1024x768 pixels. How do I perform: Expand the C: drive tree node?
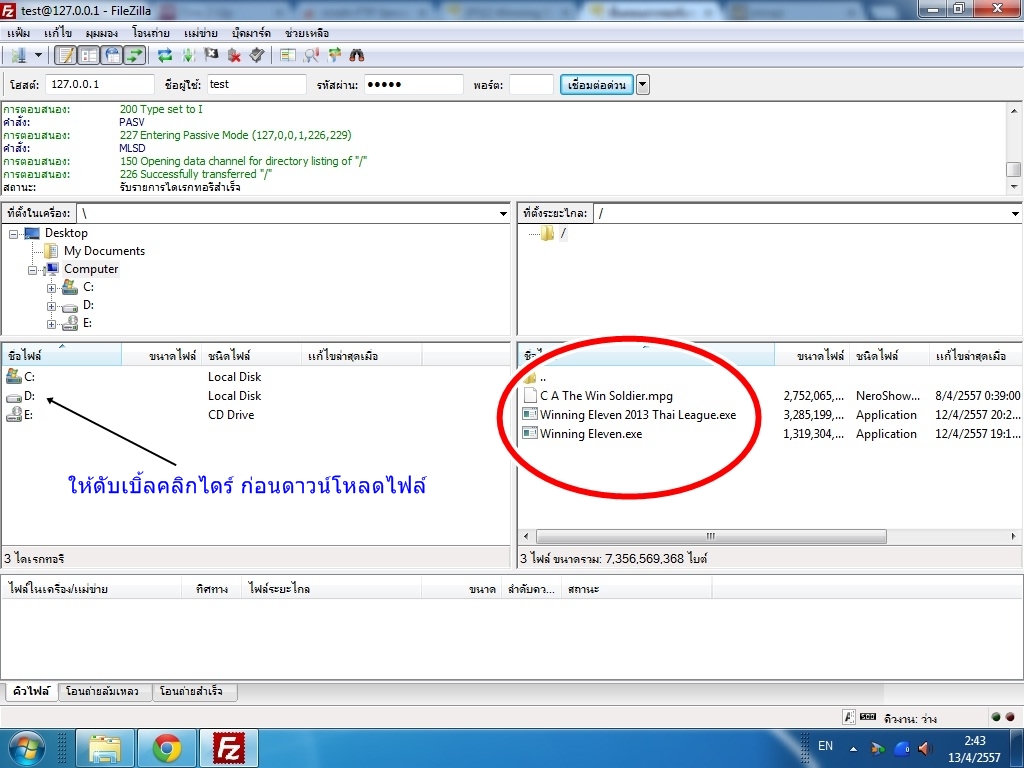click(x=51, y=288)
